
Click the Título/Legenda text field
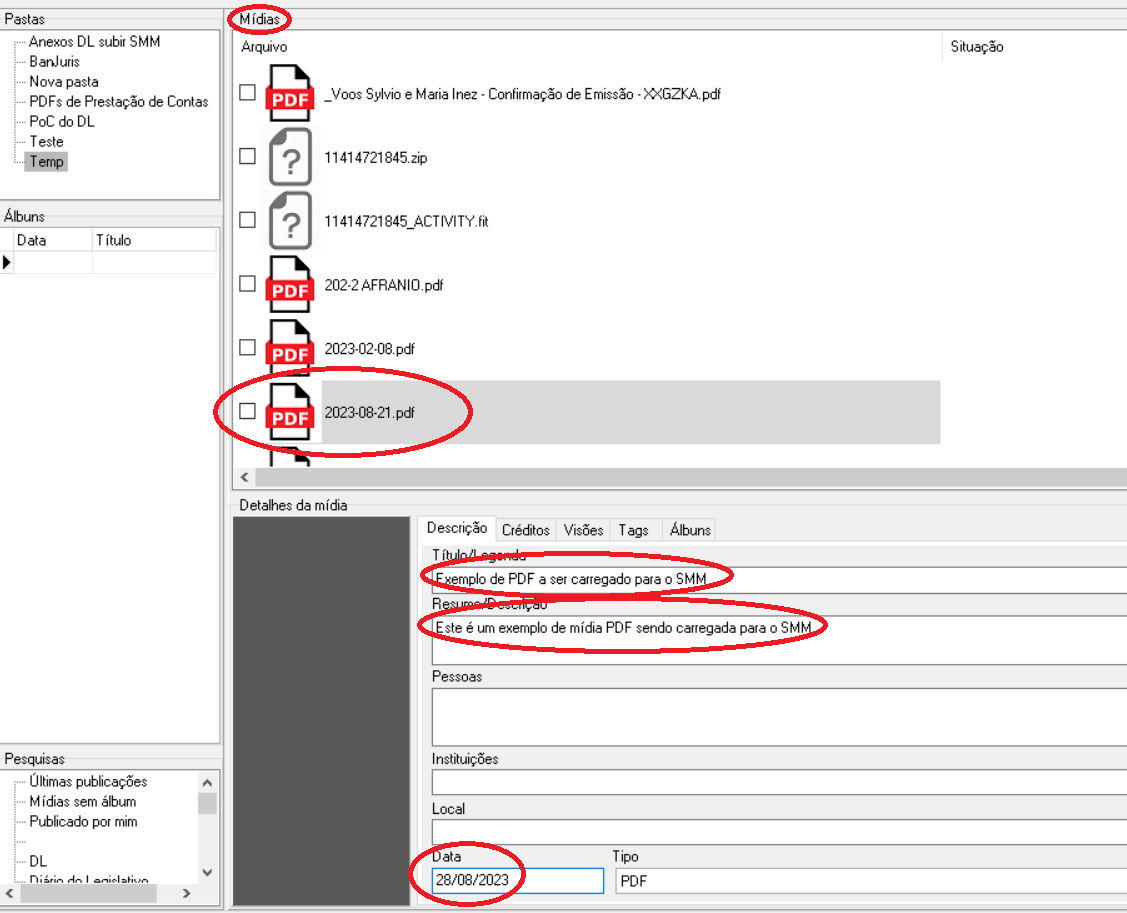click(780, 579)
